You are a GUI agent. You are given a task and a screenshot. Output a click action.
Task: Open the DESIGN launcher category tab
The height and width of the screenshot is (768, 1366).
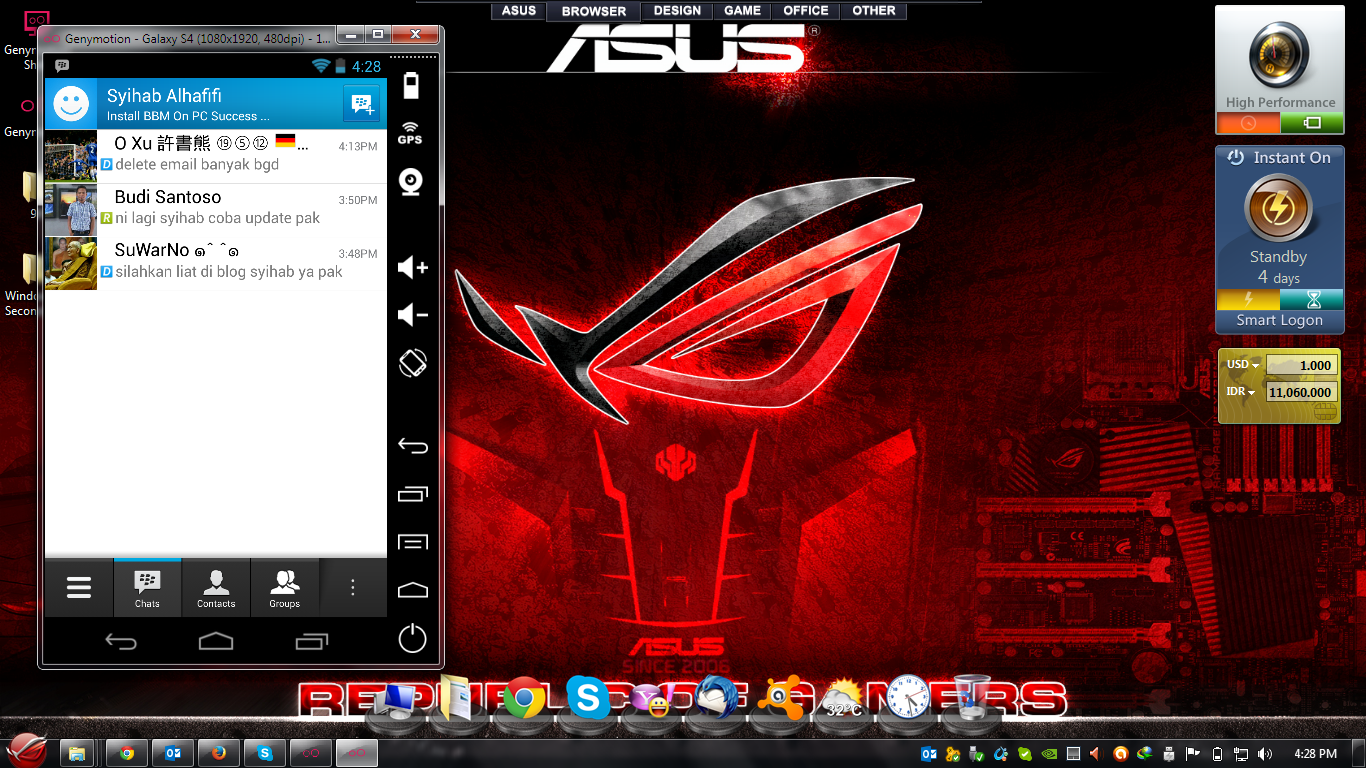pos(677,11)
